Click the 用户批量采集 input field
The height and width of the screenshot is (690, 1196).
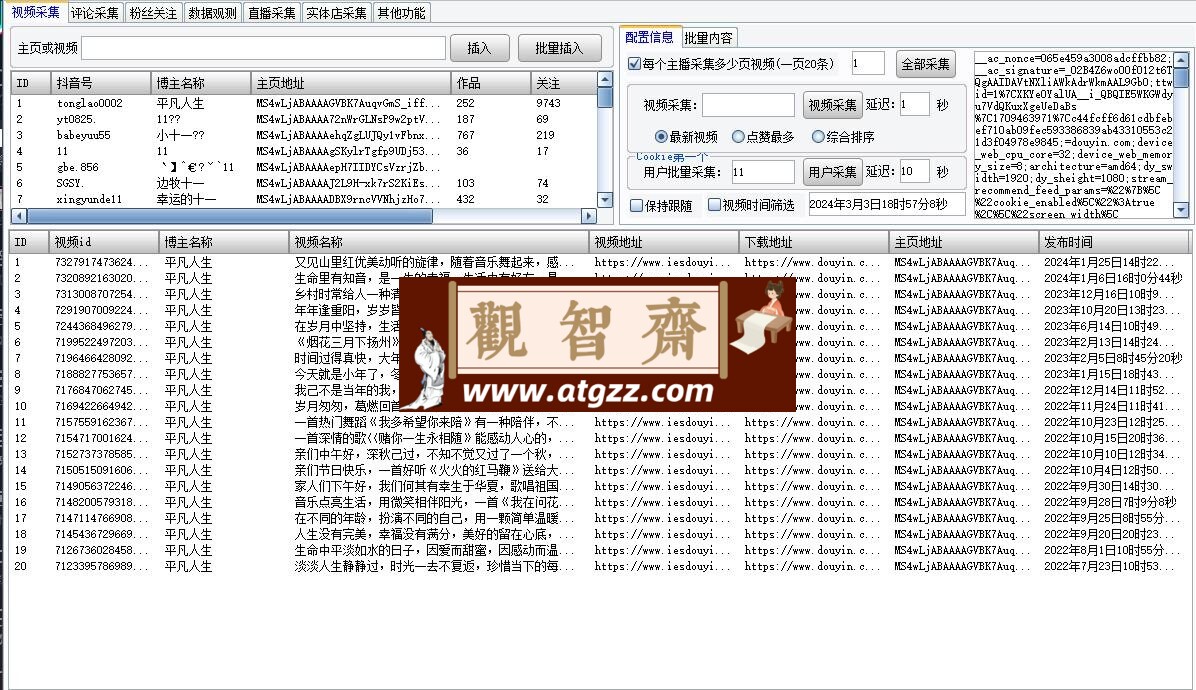pyautogui.click(x=763, y=172)
